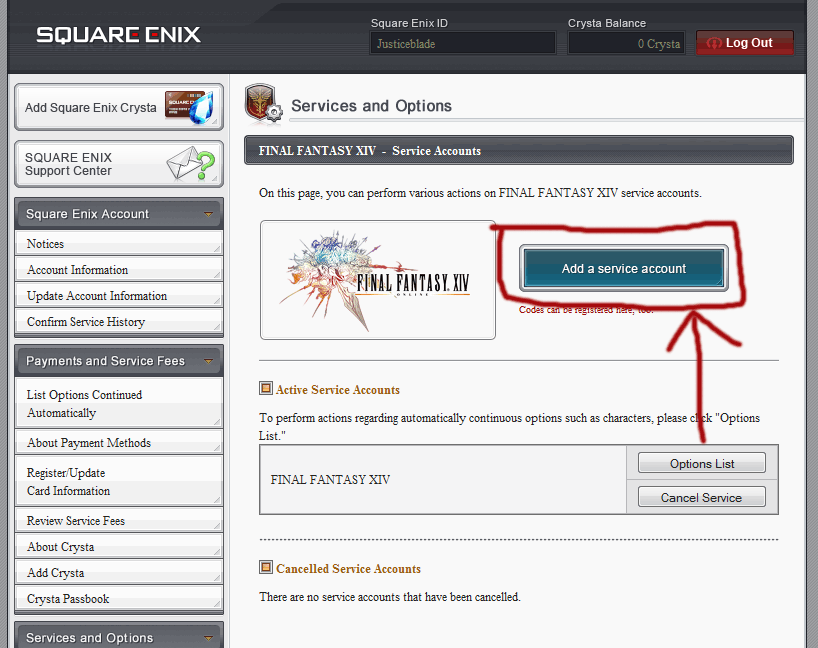Click the Active Service Accounts square icon
The height and width of the screenshot is (648, 818).
tap(265, 389)
